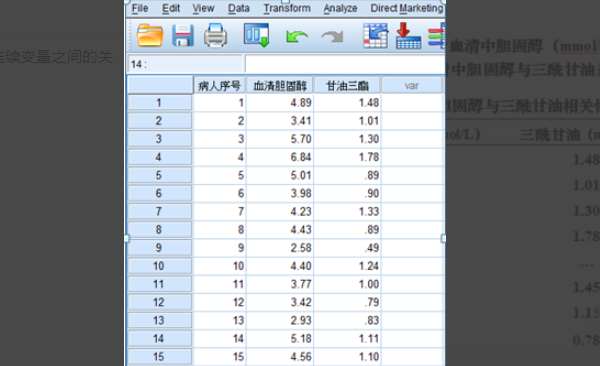Open the File menu
The width and height of the screenshot is (600, 366).
[140, 8]
